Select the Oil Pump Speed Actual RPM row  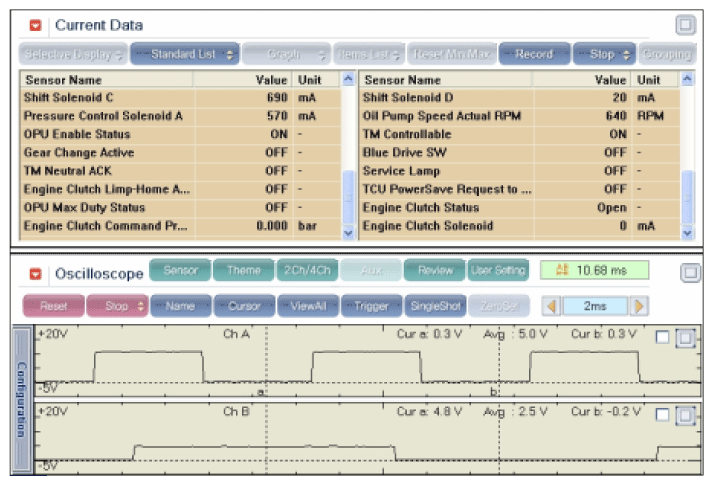click(x=520, y=116)
